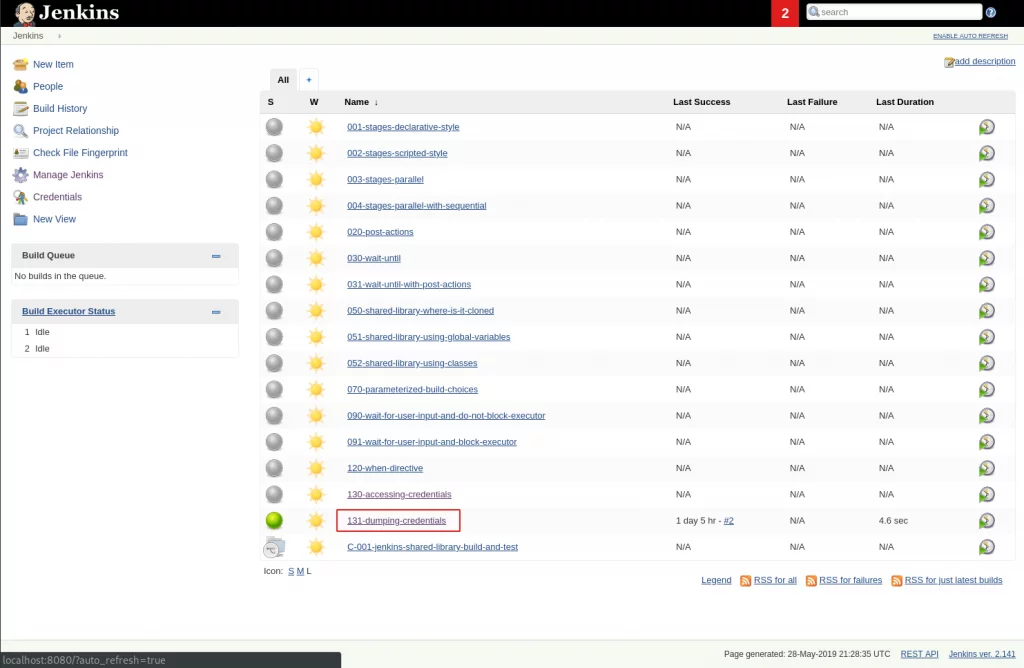The image size is (1024, 668).
Task: Open Manage Jenkins from the sidebar
Action: tap(68, 175)
